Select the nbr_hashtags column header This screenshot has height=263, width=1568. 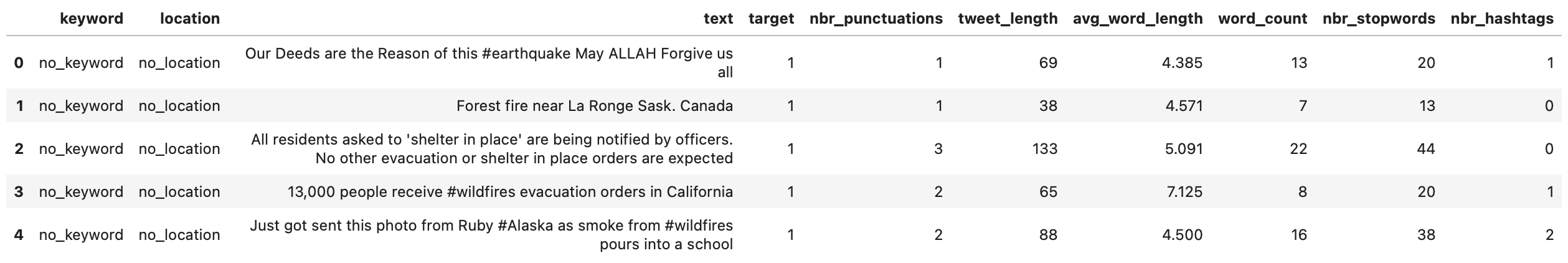(1502, 19)
